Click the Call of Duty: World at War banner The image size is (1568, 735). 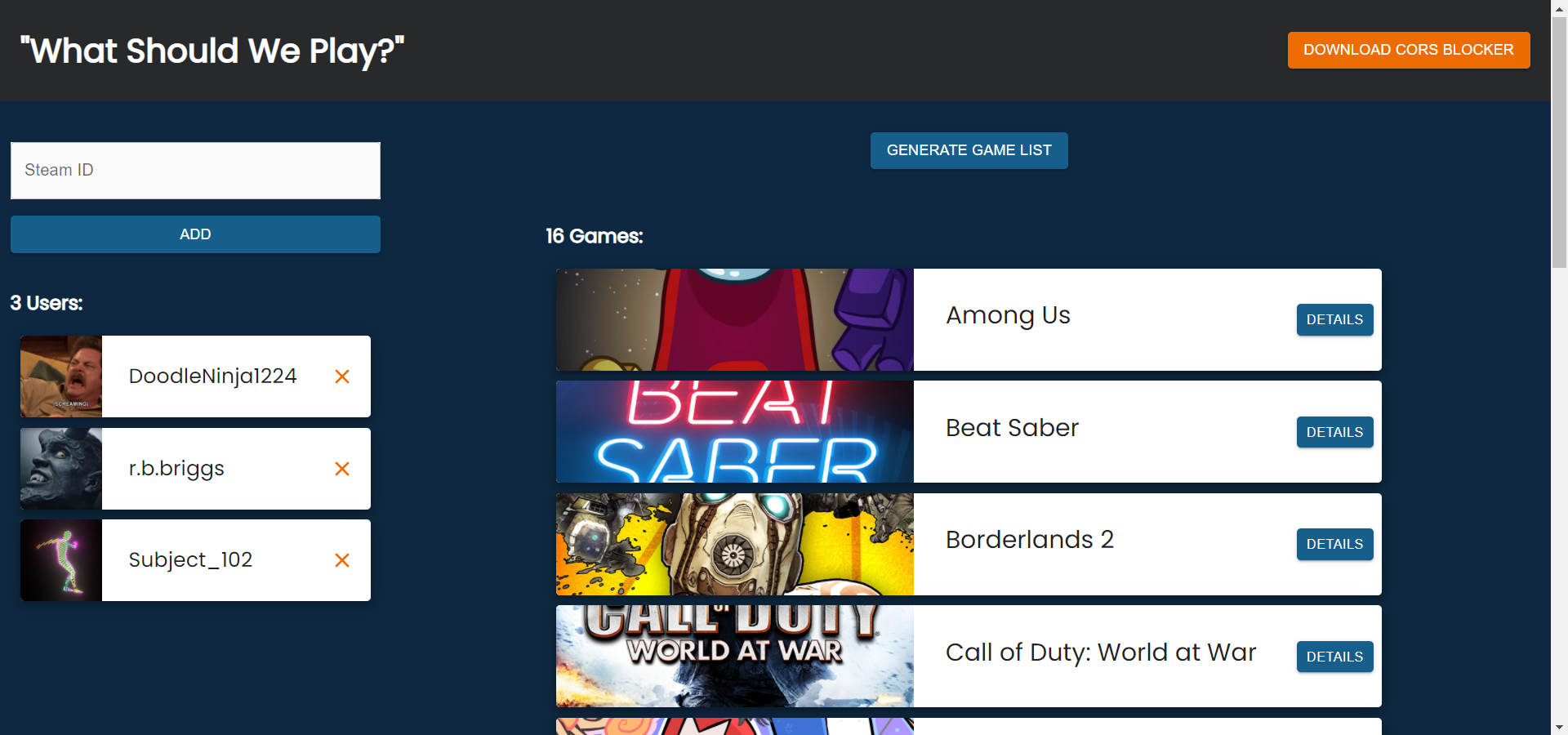[x=735, y=657]
